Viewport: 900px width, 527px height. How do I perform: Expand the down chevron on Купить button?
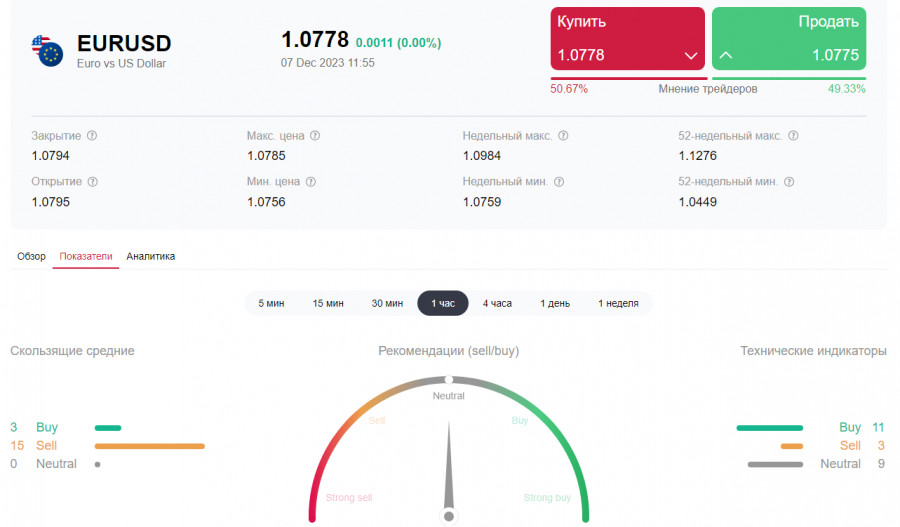[690, 56]
